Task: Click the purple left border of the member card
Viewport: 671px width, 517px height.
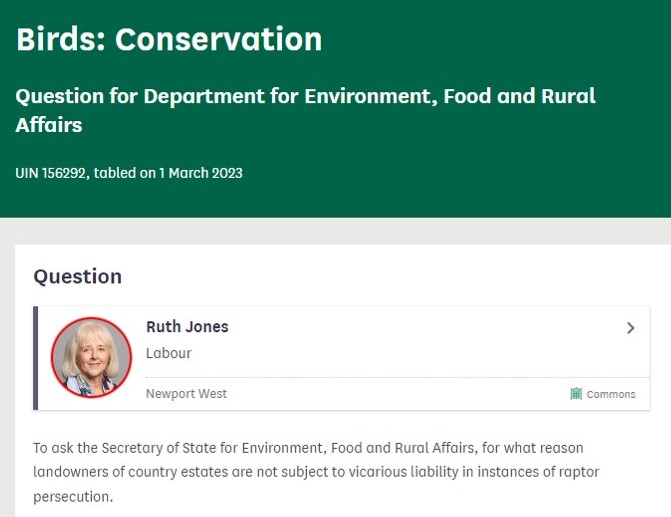Action: point(36,357)
